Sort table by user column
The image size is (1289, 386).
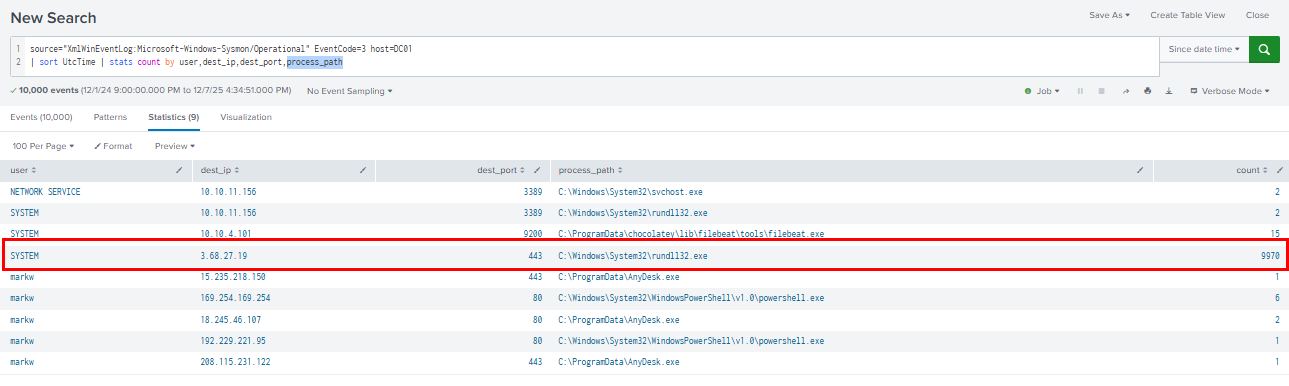point(24,171)
